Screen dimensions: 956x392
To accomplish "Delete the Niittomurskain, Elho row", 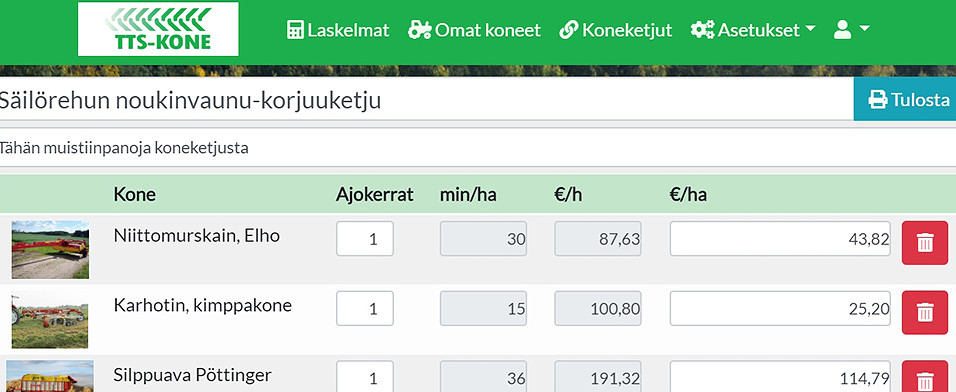I will (x=924, y=243).
